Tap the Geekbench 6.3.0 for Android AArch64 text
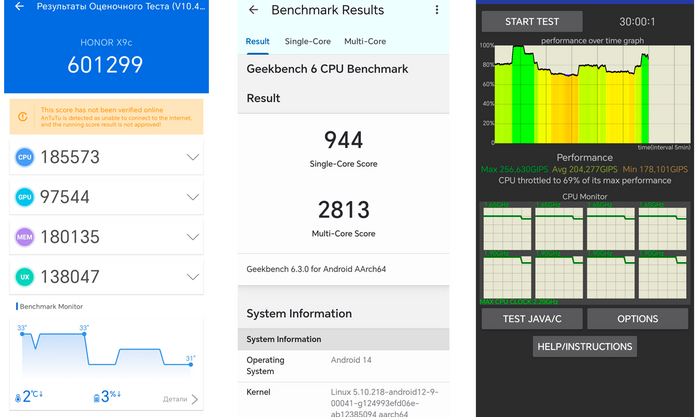The height and width of the screenshot is (417, 700). click(316, 269)
